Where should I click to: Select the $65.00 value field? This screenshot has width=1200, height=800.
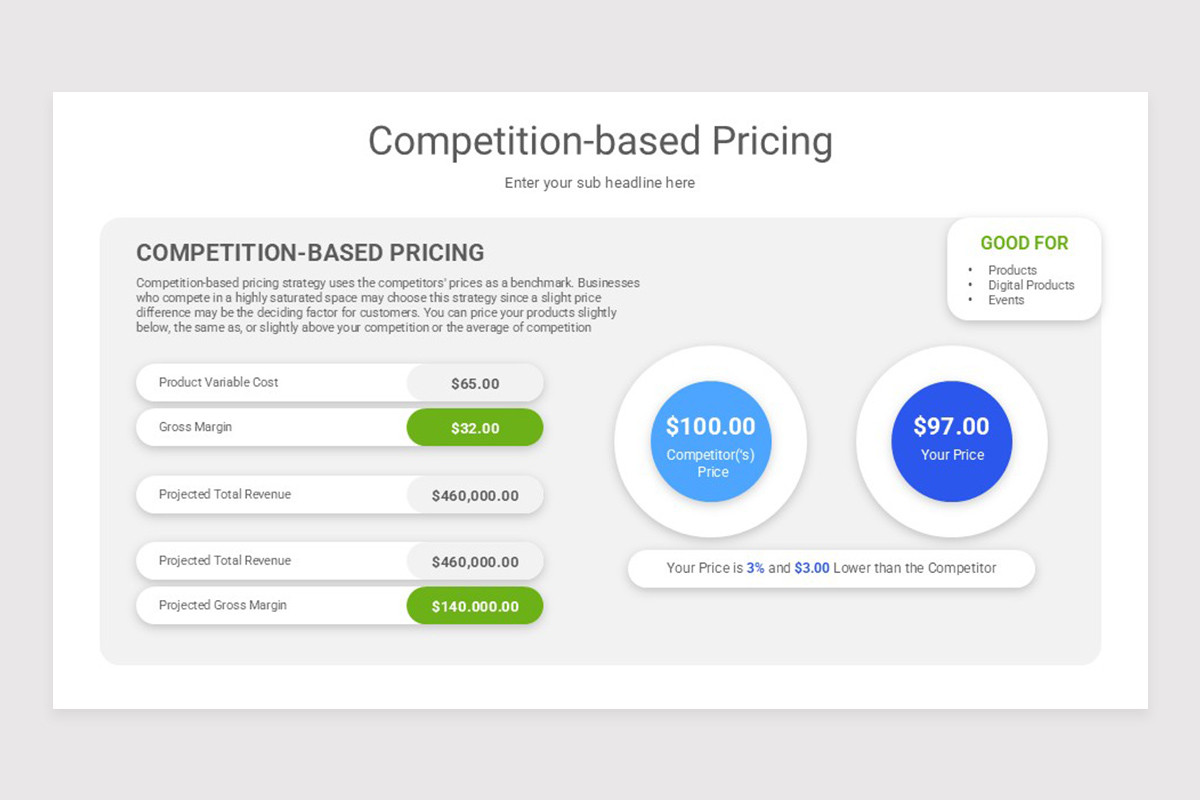click(475, 383)
